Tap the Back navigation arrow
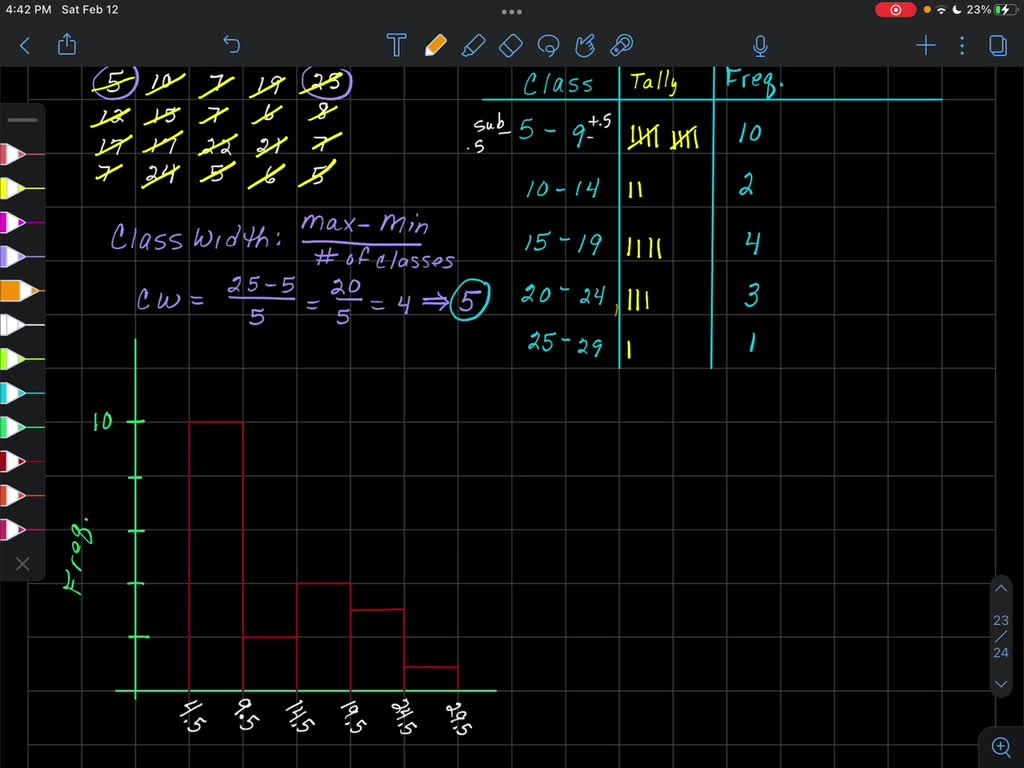The image size is (1024, 768). [25, 45]
